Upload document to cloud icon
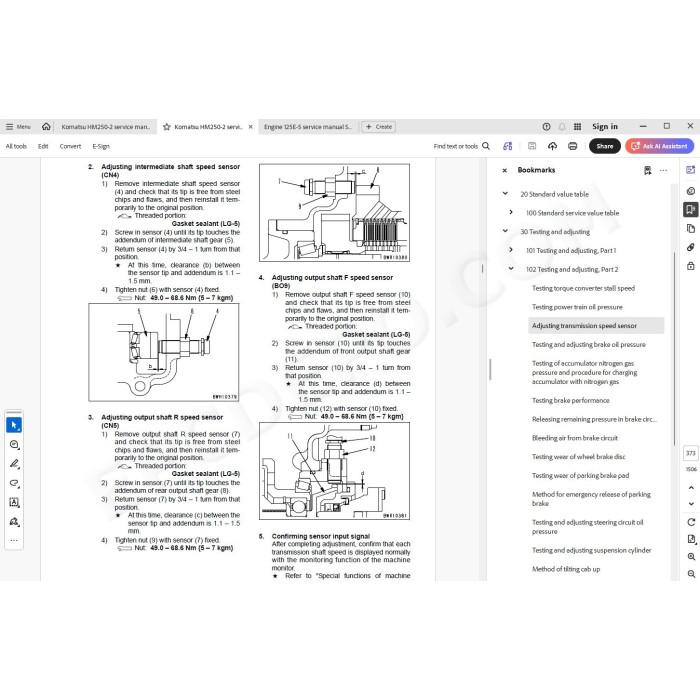This screenshot has width=700, height=700. [x=552, y=146]
